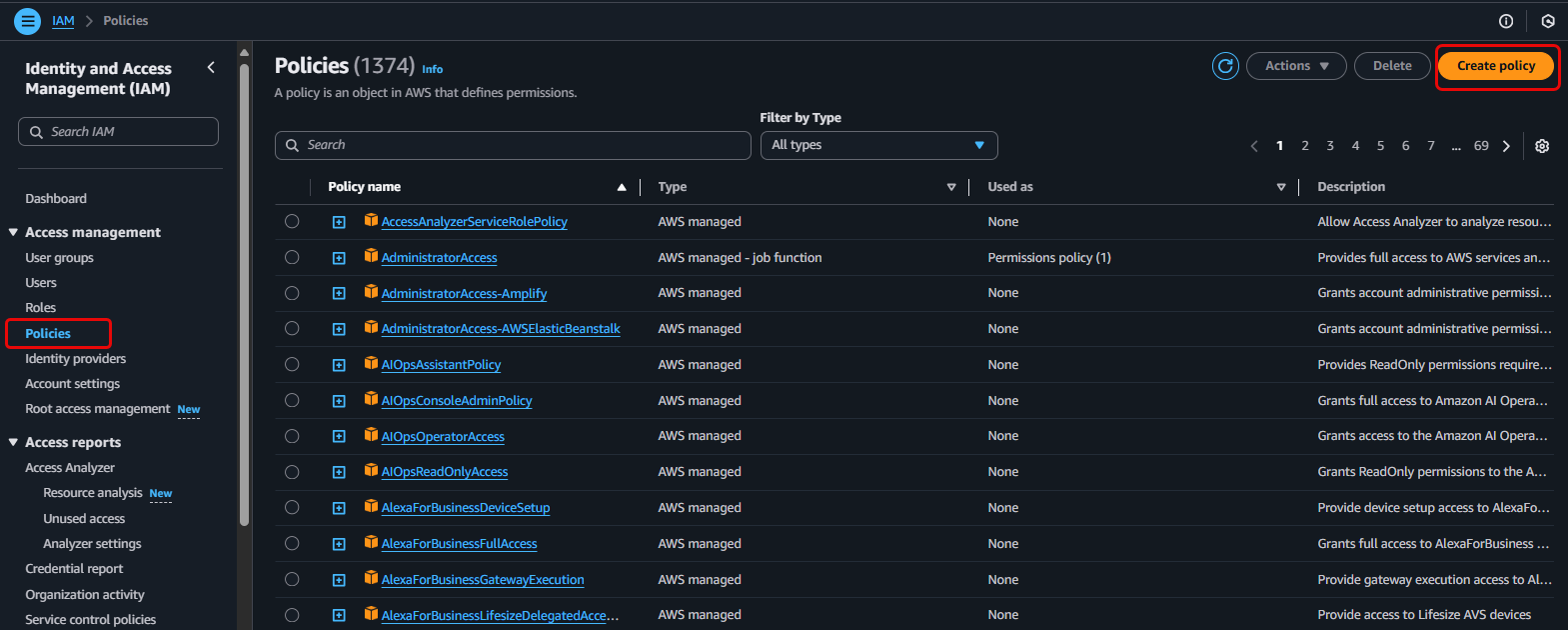Open Unused access in the sidebar
The width and height of the screenshot is (1568, 630).
click(x=84, y=519)
